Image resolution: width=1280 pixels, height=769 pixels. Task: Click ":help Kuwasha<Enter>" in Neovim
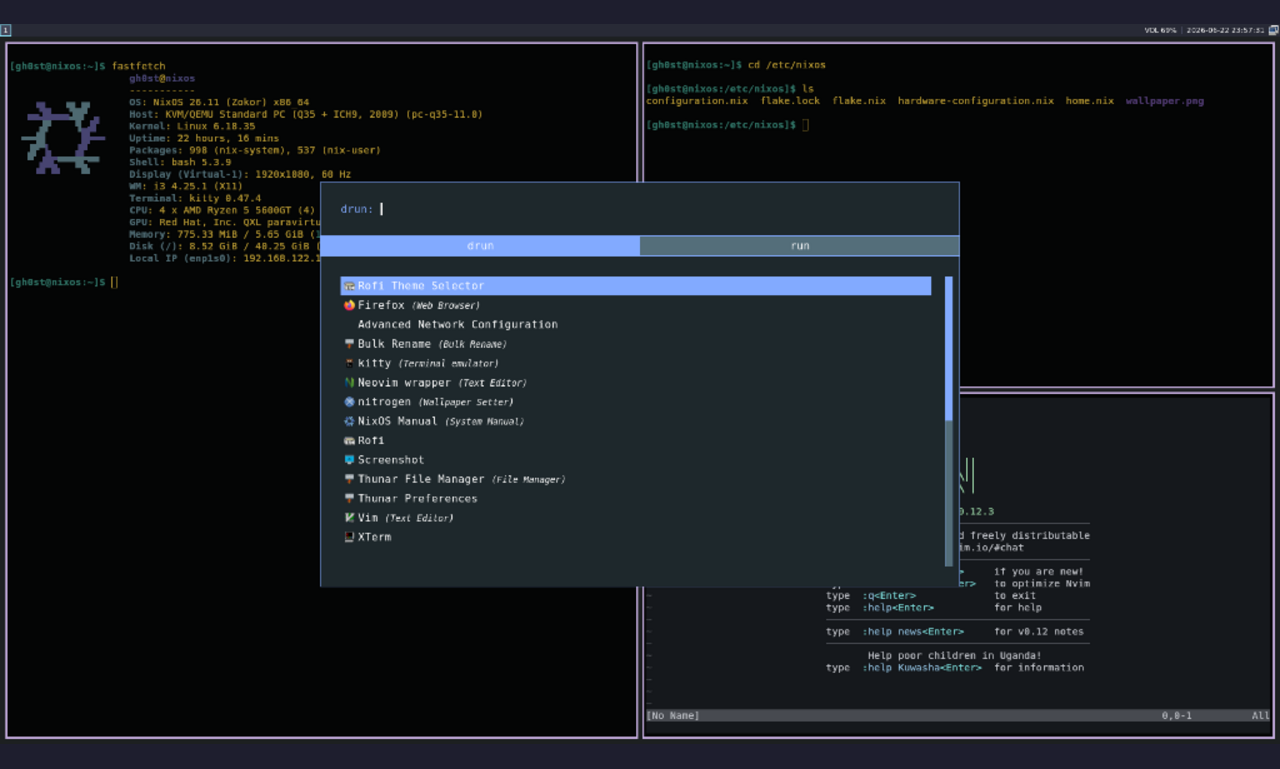tap(922, 668)
